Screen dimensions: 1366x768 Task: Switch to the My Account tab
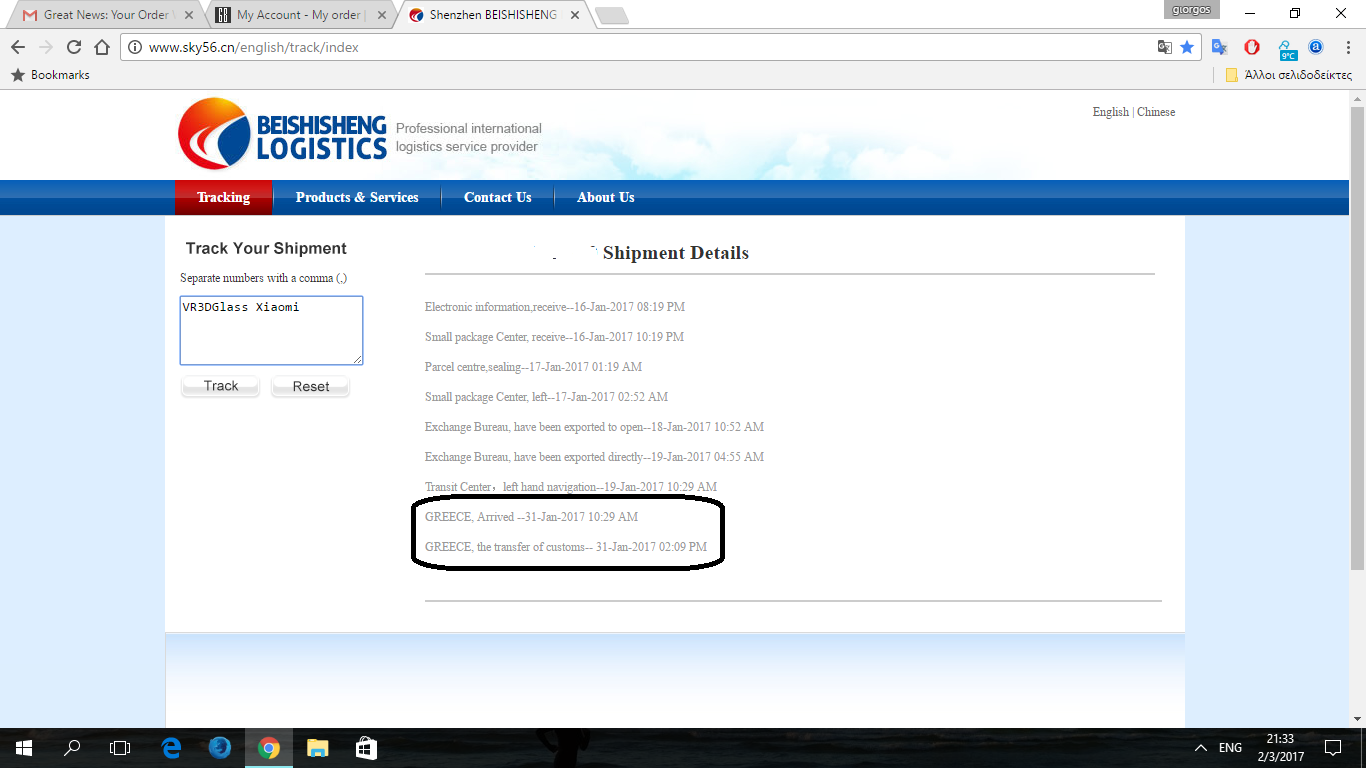point(298,15)
